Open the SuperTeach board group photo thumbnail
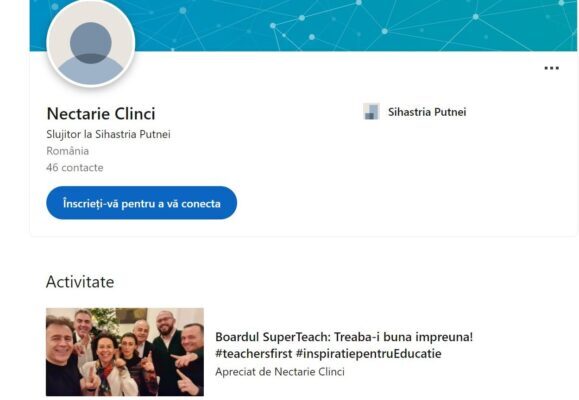 (x=125, y=352)
